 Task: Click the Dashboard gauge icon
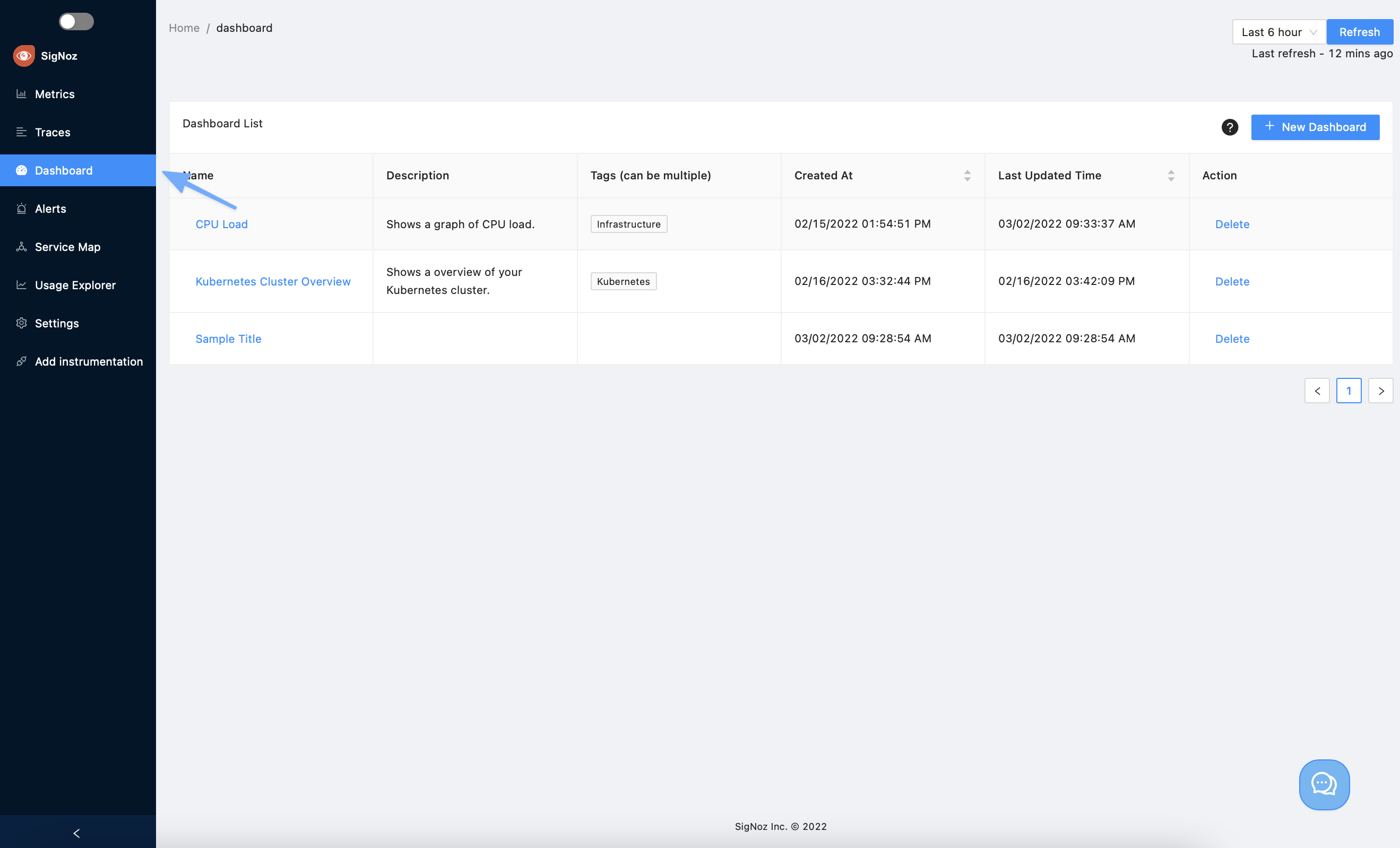(x=22, y=170)
